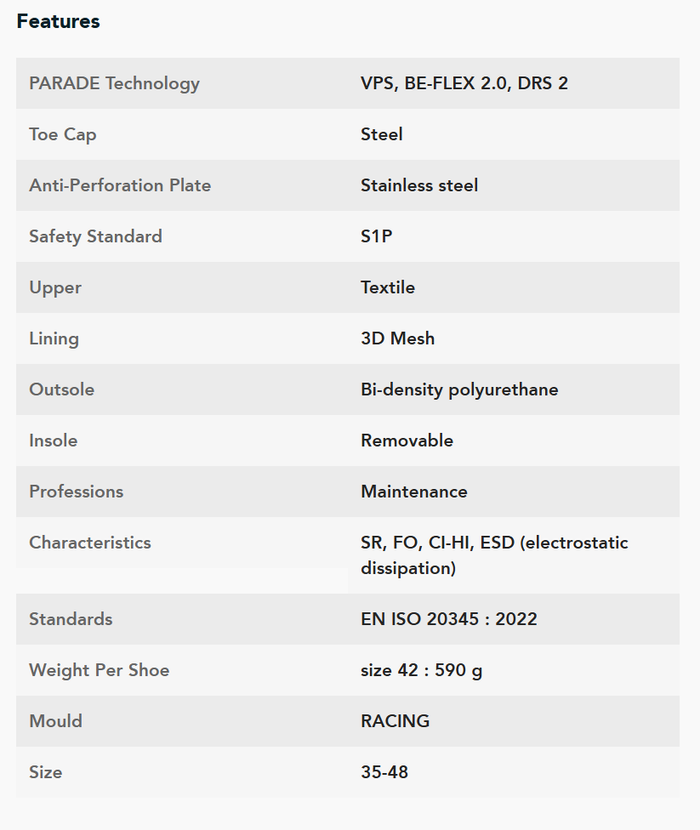Screen dimensions: 700x830
Task: Select the Outsole row label
Action: tap(62, 390)
